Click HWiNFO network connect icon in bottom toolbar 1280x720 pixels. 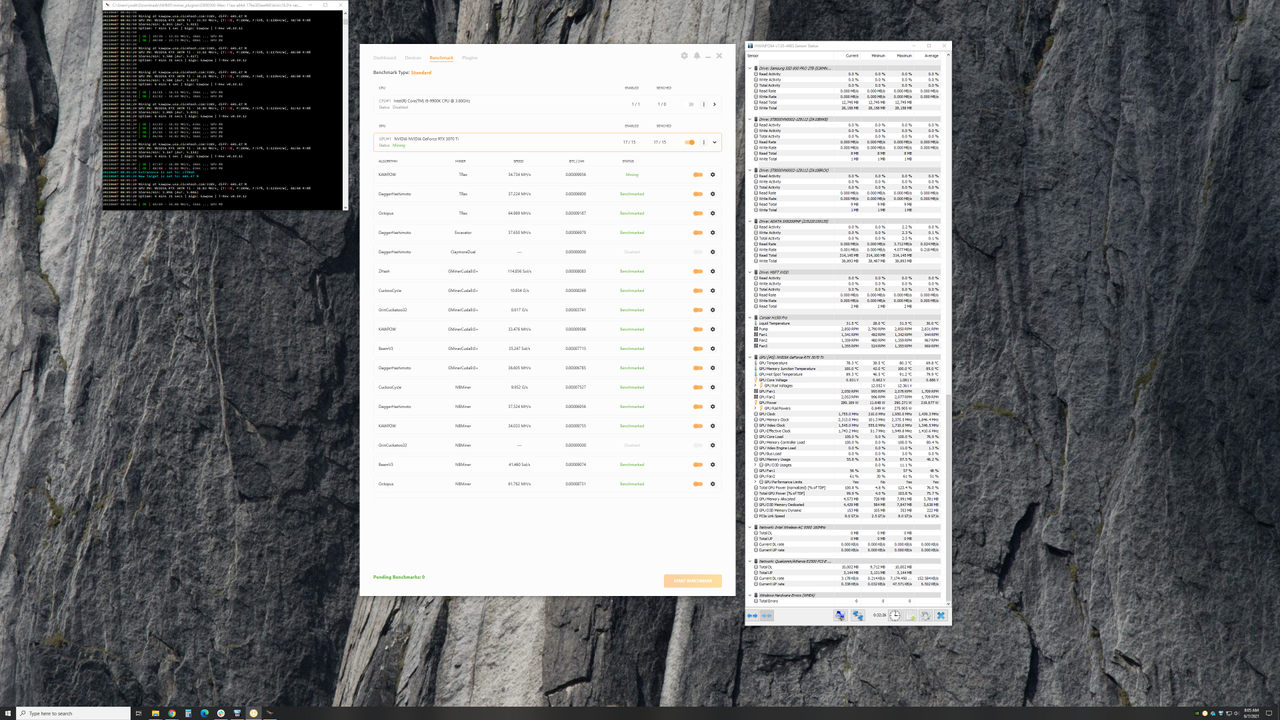pyautogui.click(x=857, y=616)
